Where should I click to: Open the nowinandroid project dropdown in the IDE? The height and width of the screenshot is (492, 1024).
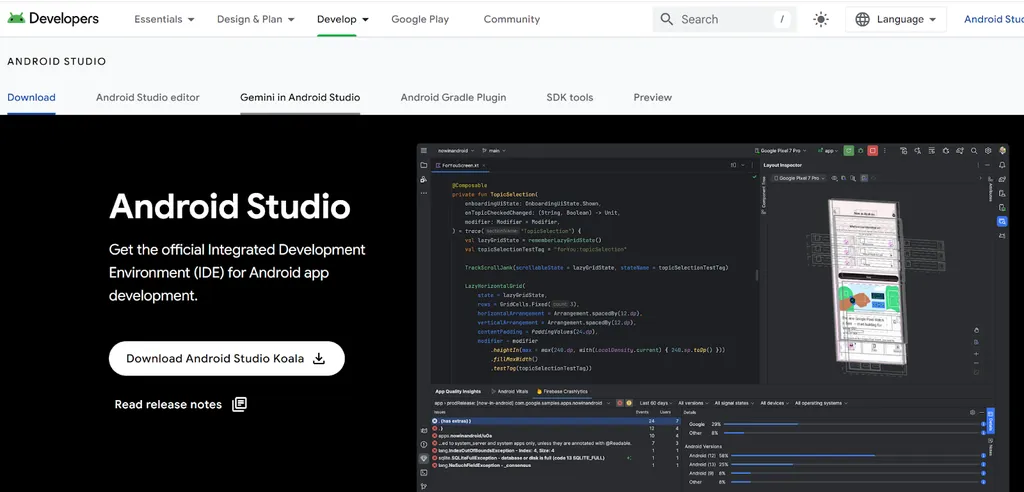[x=456, y=150]
